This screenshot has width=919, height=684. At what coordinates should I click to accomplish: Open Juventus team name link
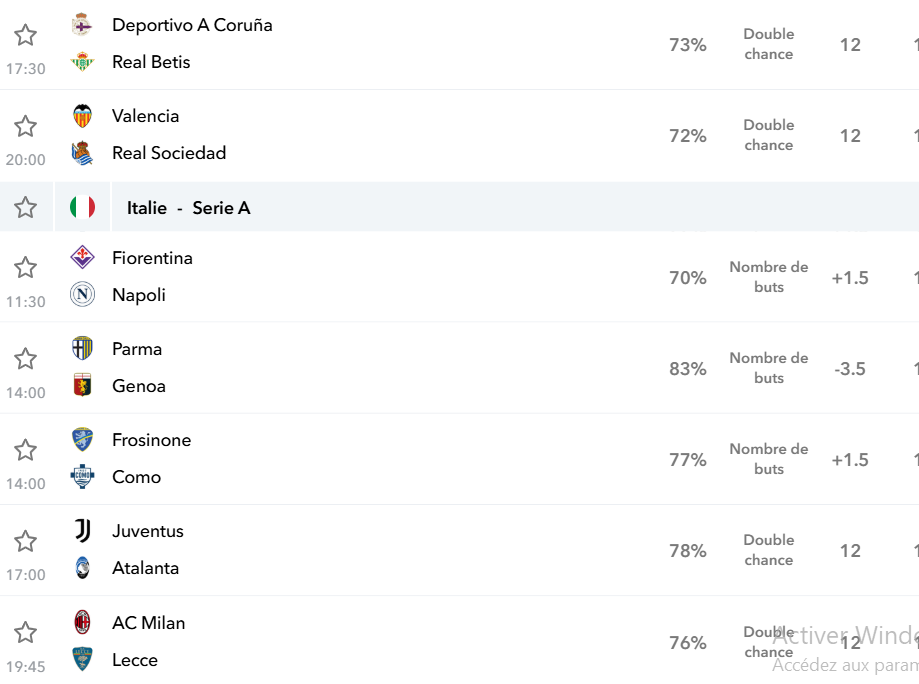click(148, 531)
